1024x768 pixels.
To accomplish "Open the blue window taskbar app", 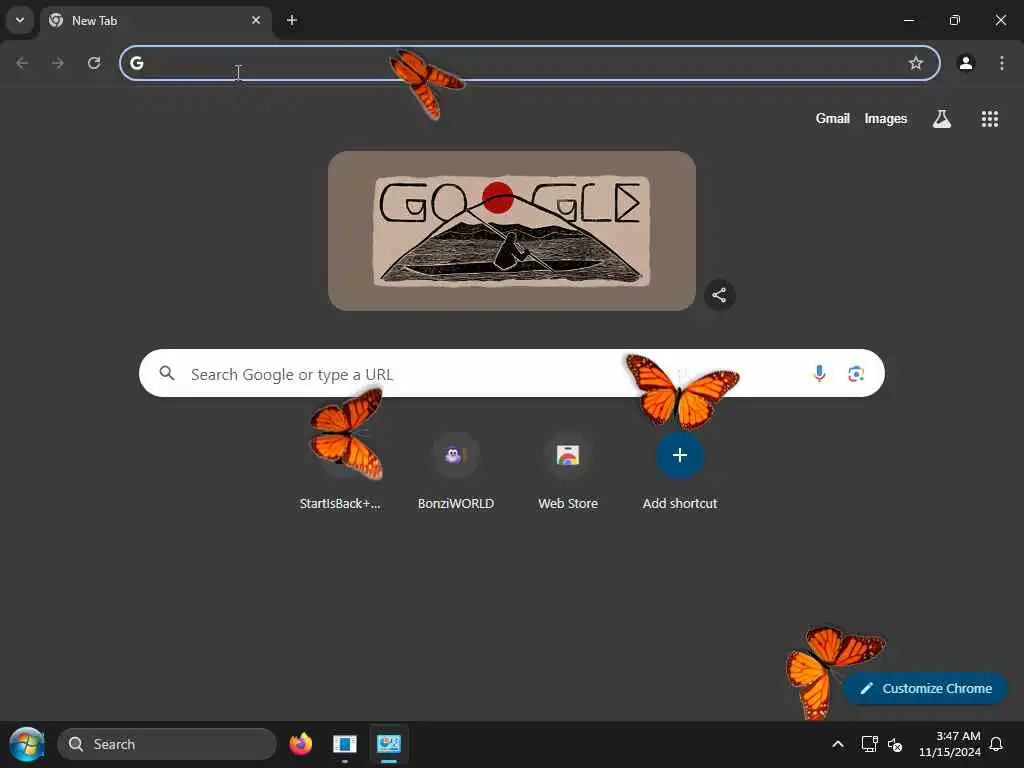I will pos(345,744).
